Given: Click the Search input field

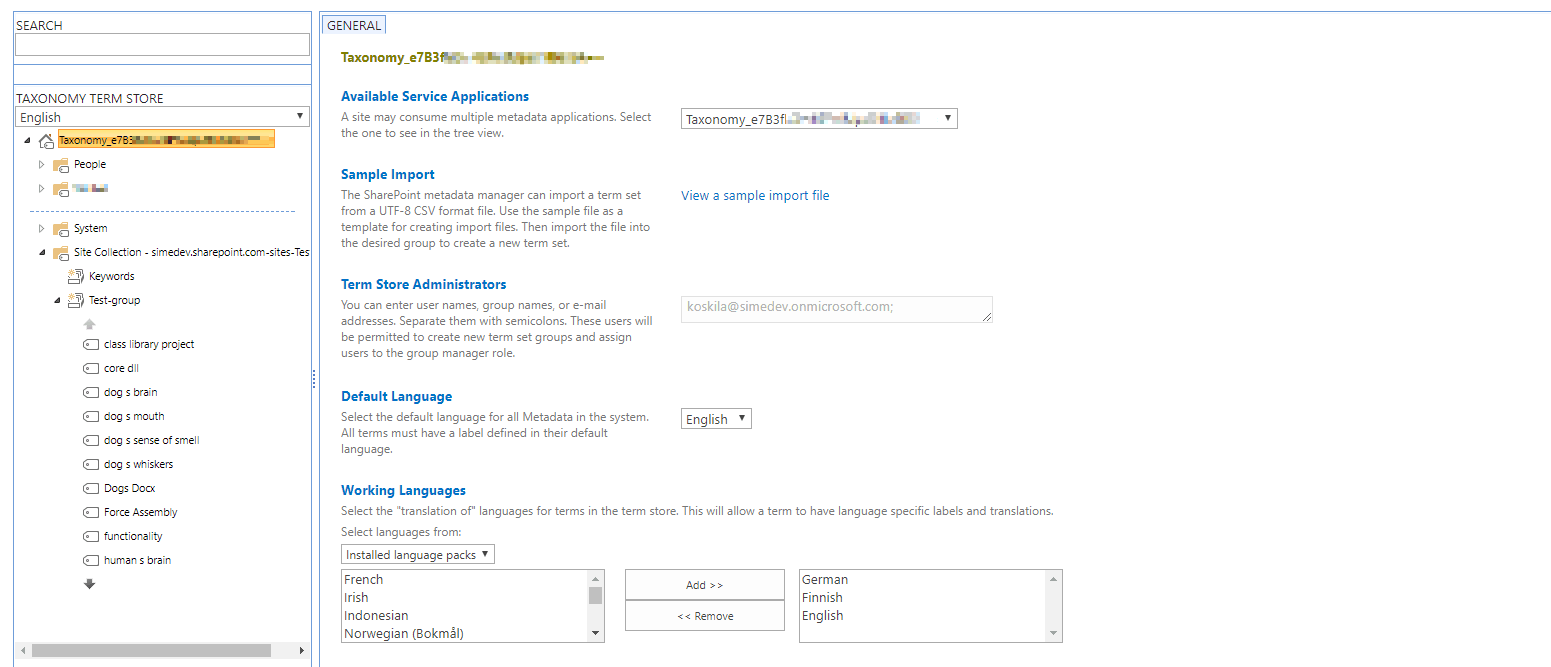Looking at the screenshot, I should [x=163, y=45].
